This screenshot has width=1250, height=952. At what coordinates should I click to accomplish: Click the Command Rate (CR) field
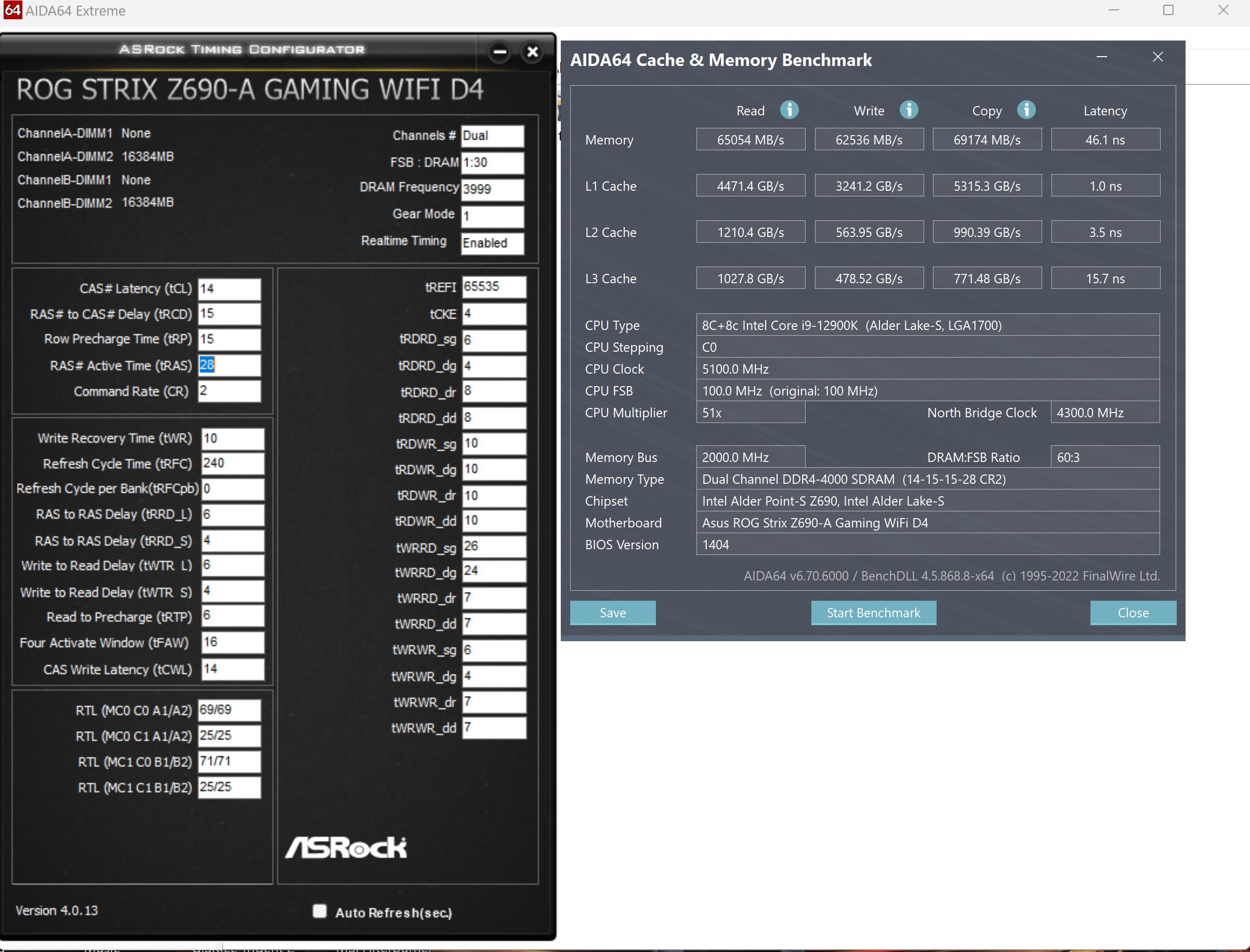(229, 391)
